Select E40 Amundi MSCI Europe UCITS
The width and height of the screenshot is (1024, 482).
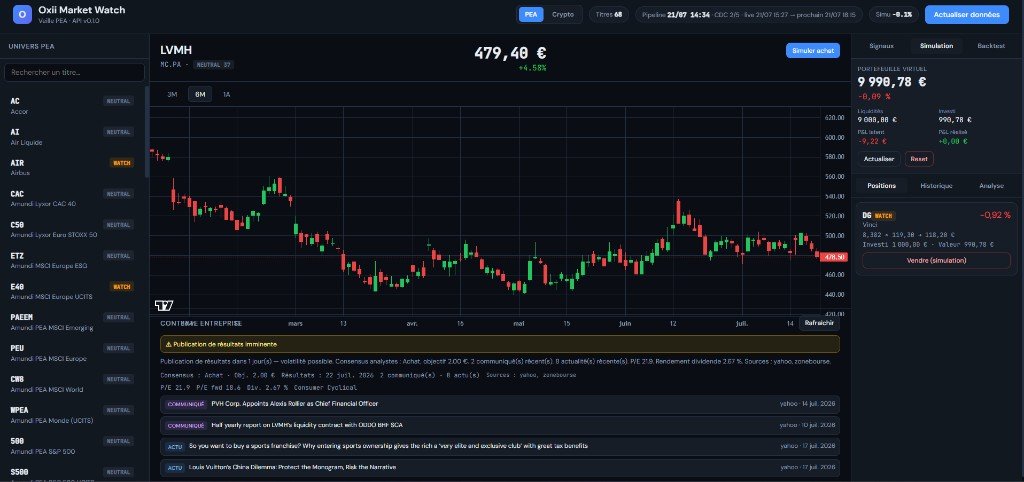pyautogui.click(x=72, y=291)
